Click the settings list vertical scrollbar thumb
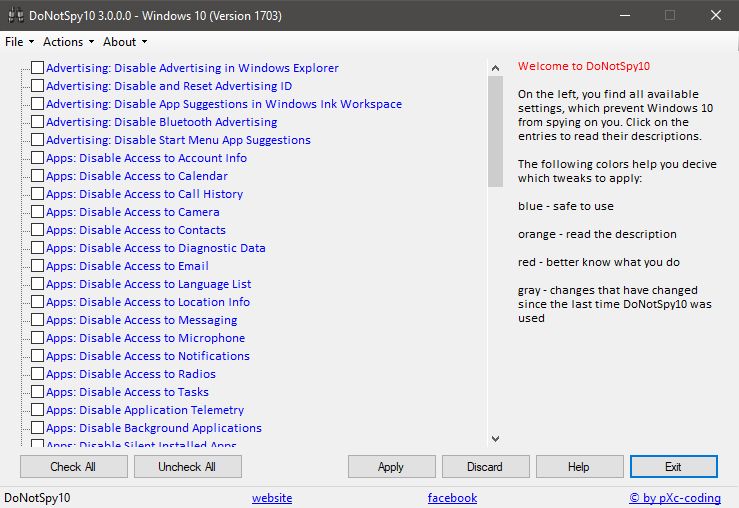The width and height of the screenshot is (739, 508). 495,131
